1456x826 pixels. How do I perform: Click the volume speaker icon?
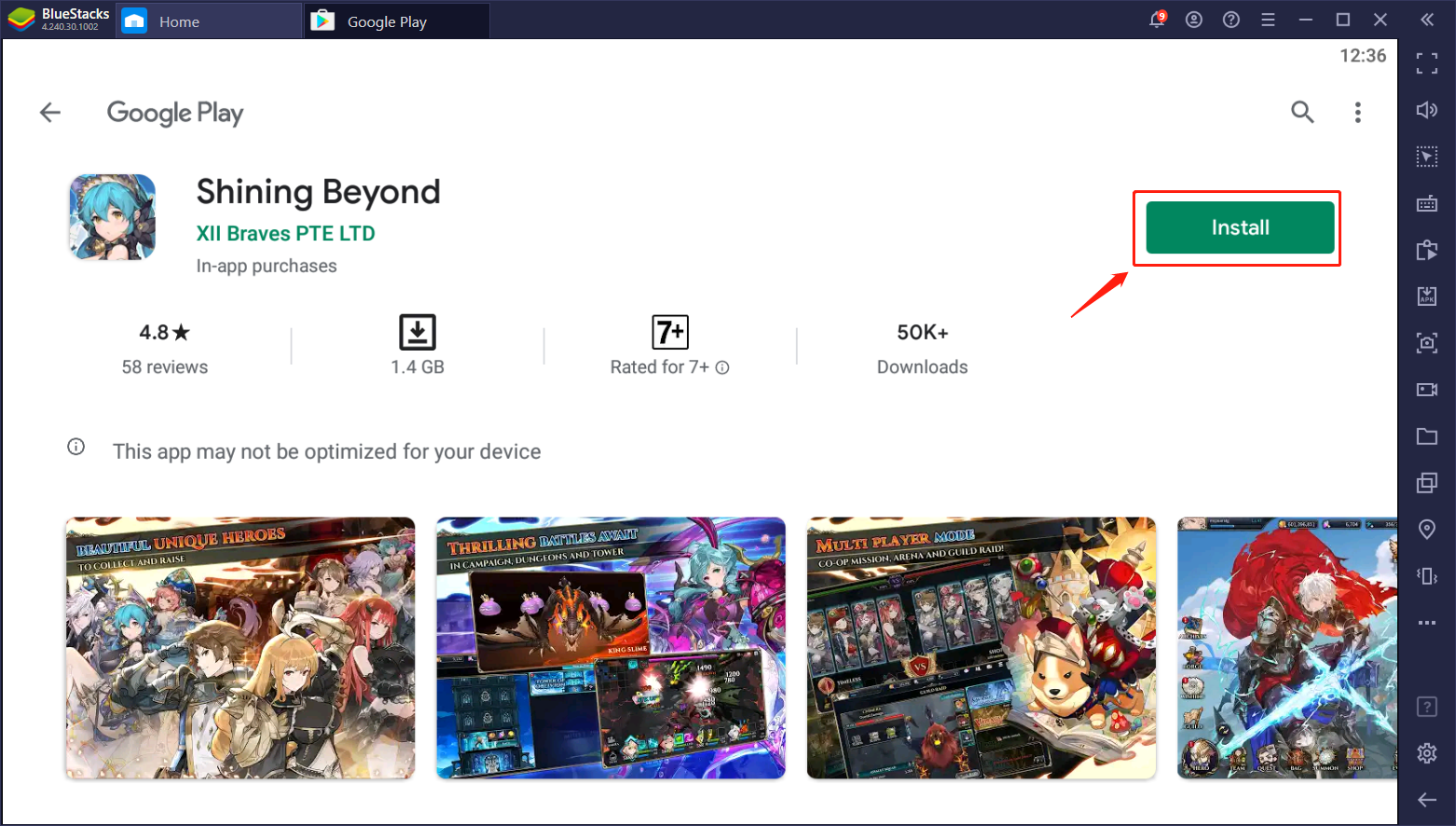(1427, 110)
